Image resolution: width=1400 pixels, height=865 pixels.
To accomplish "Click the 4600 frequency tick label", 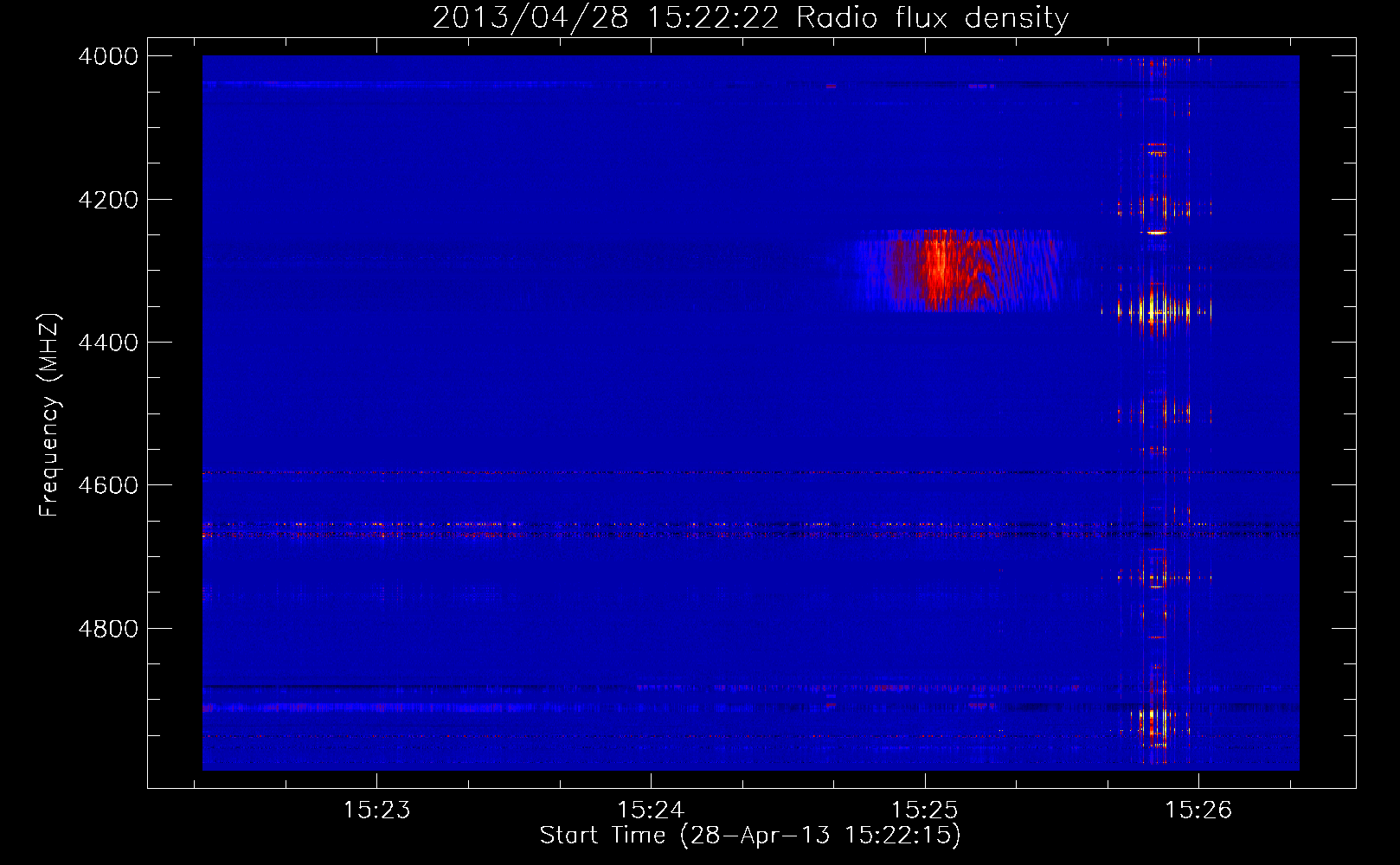I will 108,485.
